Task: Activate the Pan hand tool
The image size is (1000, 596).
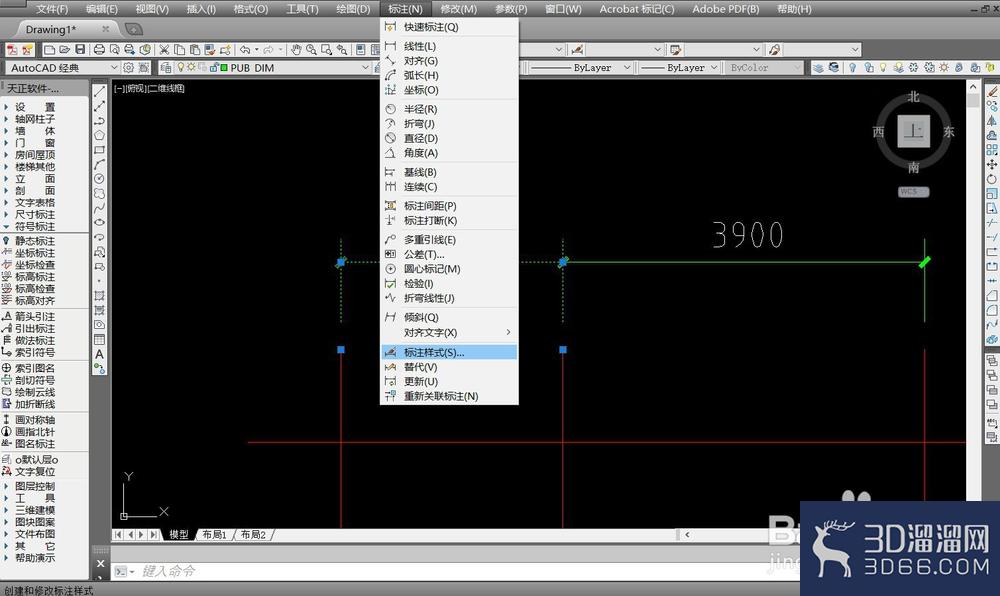Action: point(296,50)
